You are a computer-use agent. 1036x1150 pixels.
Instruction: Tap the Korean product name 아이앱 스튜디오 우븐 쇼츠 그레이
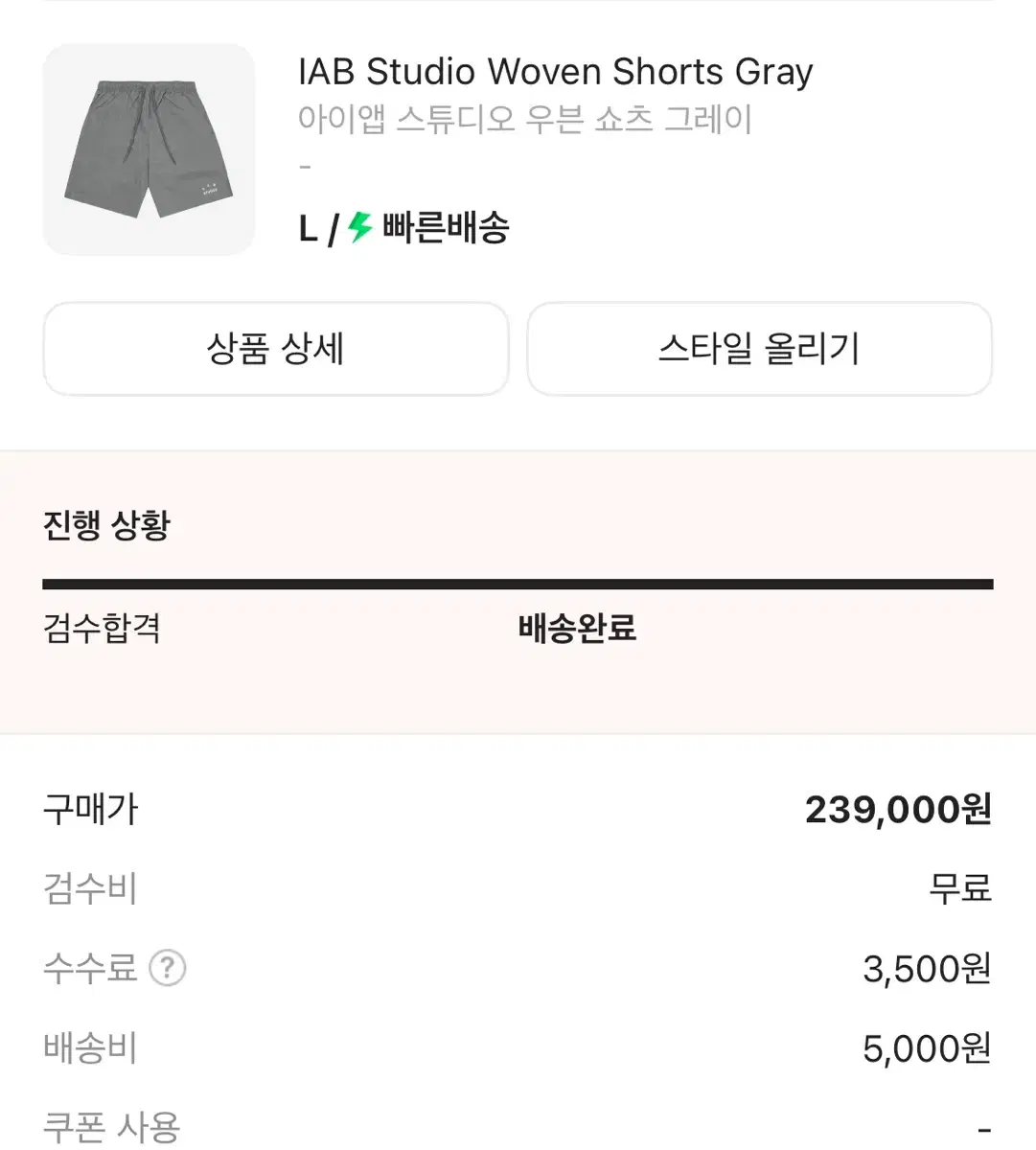tap(524, 120)
